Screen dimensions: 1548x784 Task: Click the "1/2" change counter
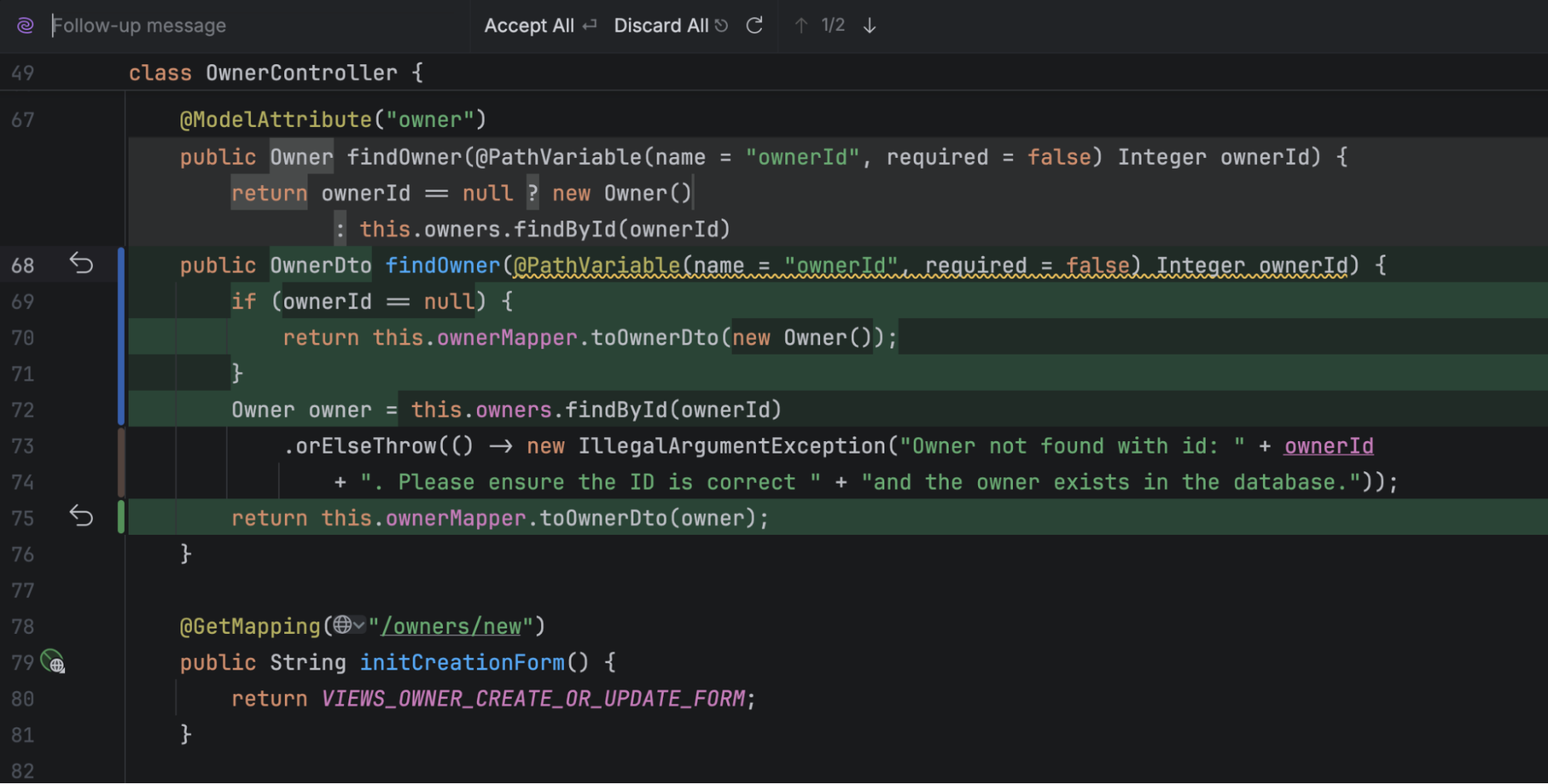coord(833,26)
